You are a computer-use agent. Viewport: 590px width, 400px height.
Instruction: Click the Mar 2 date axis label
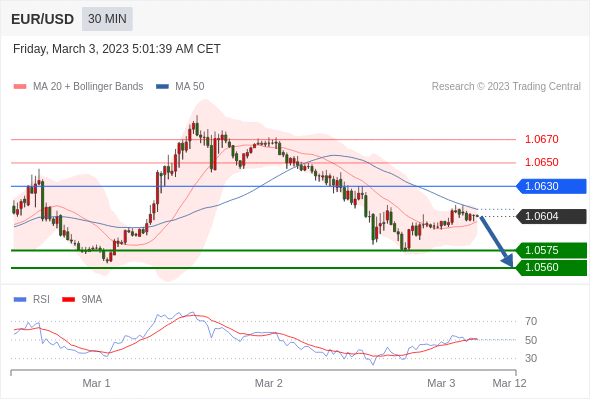tap(269, 383)
